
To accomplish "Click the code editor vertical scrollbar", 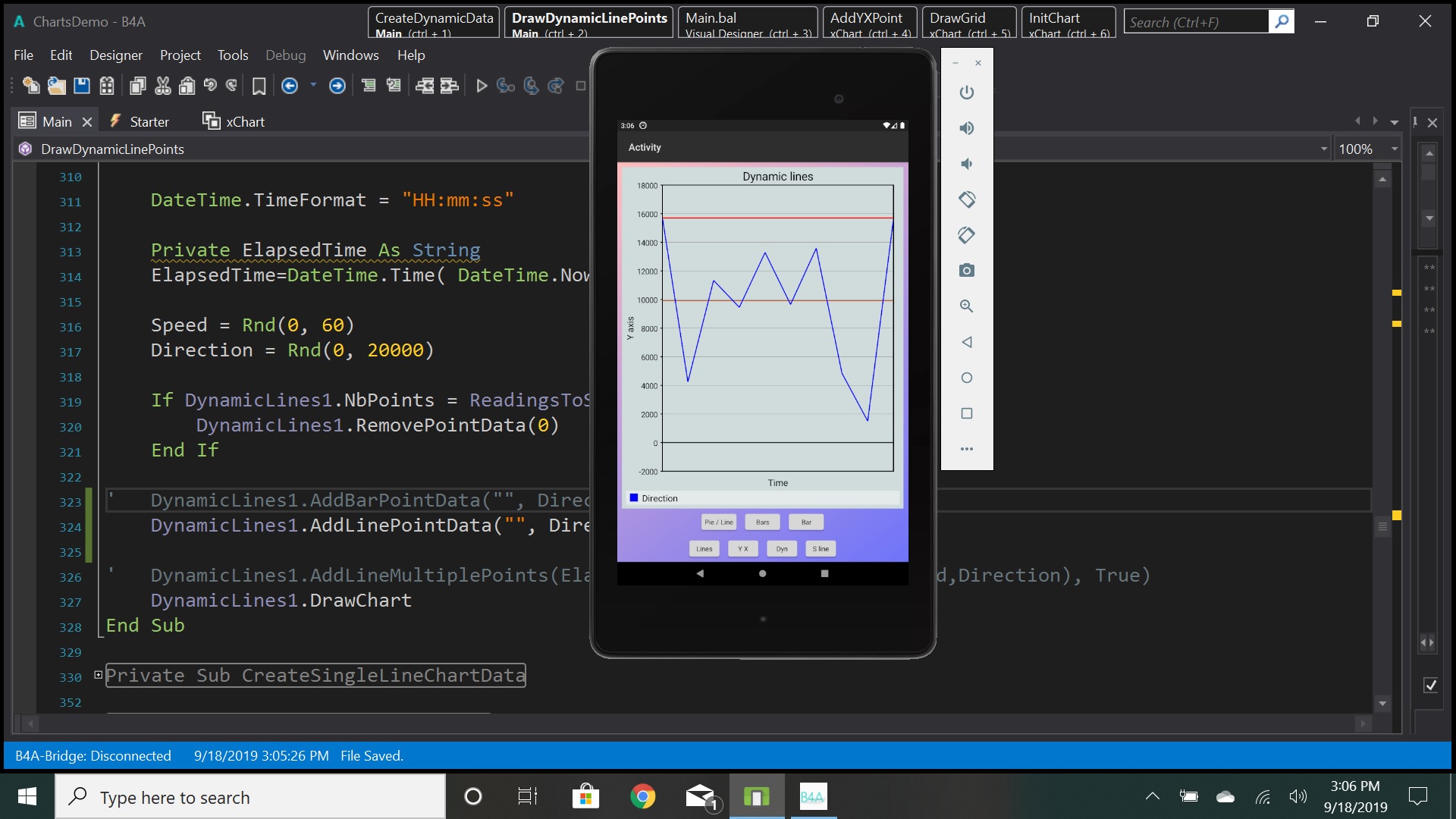I will tap(1382, 440).
